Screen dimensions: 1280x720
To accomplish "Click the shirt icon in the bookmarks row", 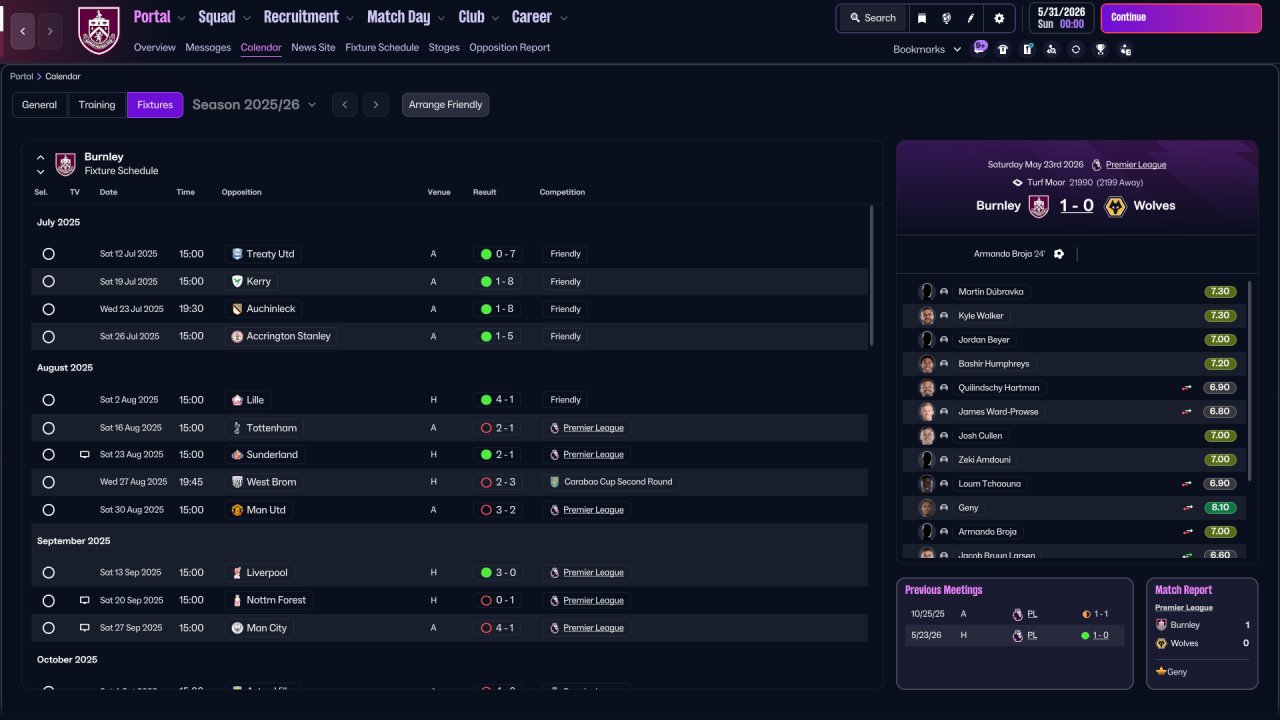I will [1003, 49].
